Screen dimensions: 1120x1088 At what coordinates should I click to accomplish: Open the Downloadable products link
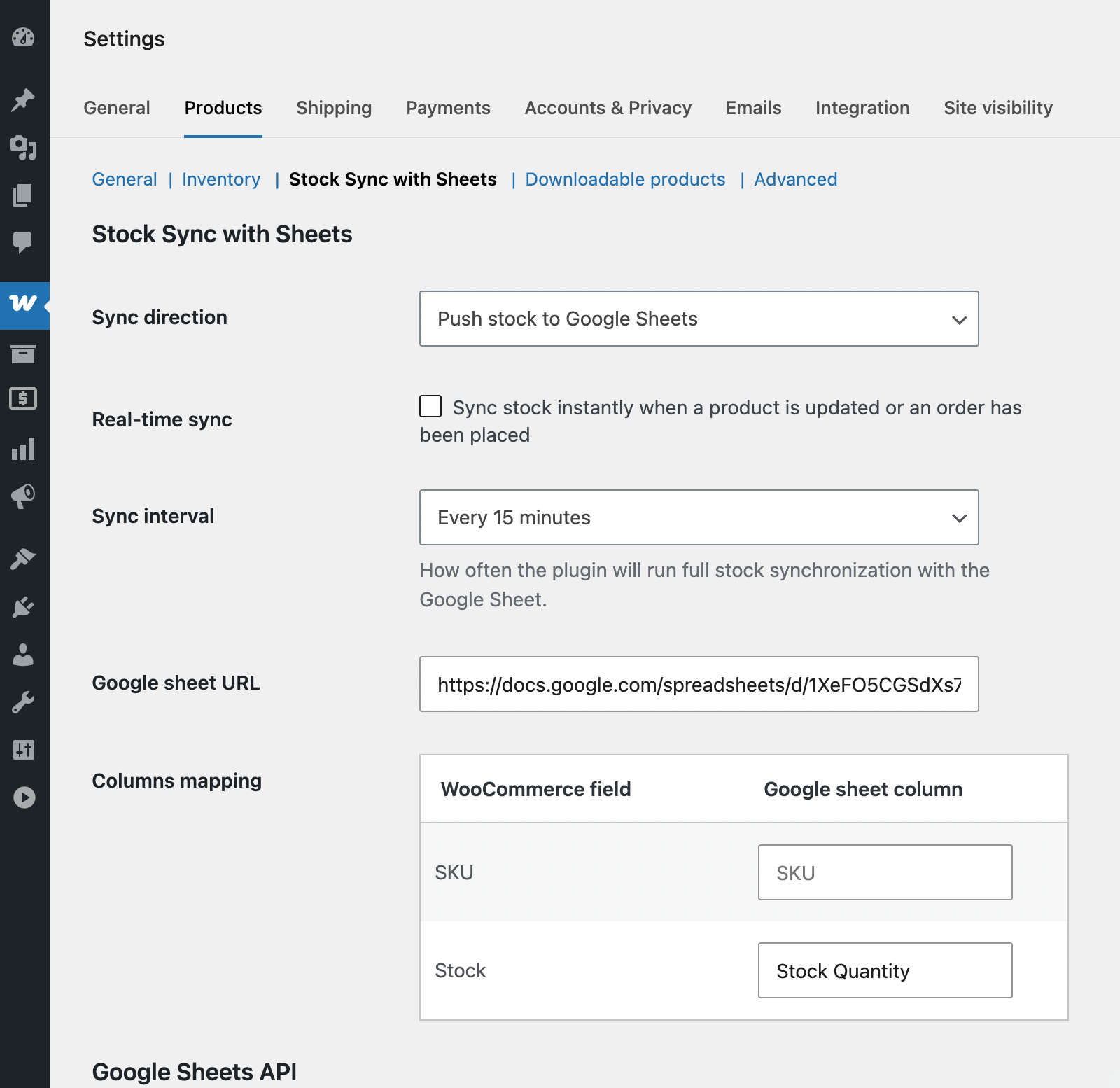click(625, 179)
